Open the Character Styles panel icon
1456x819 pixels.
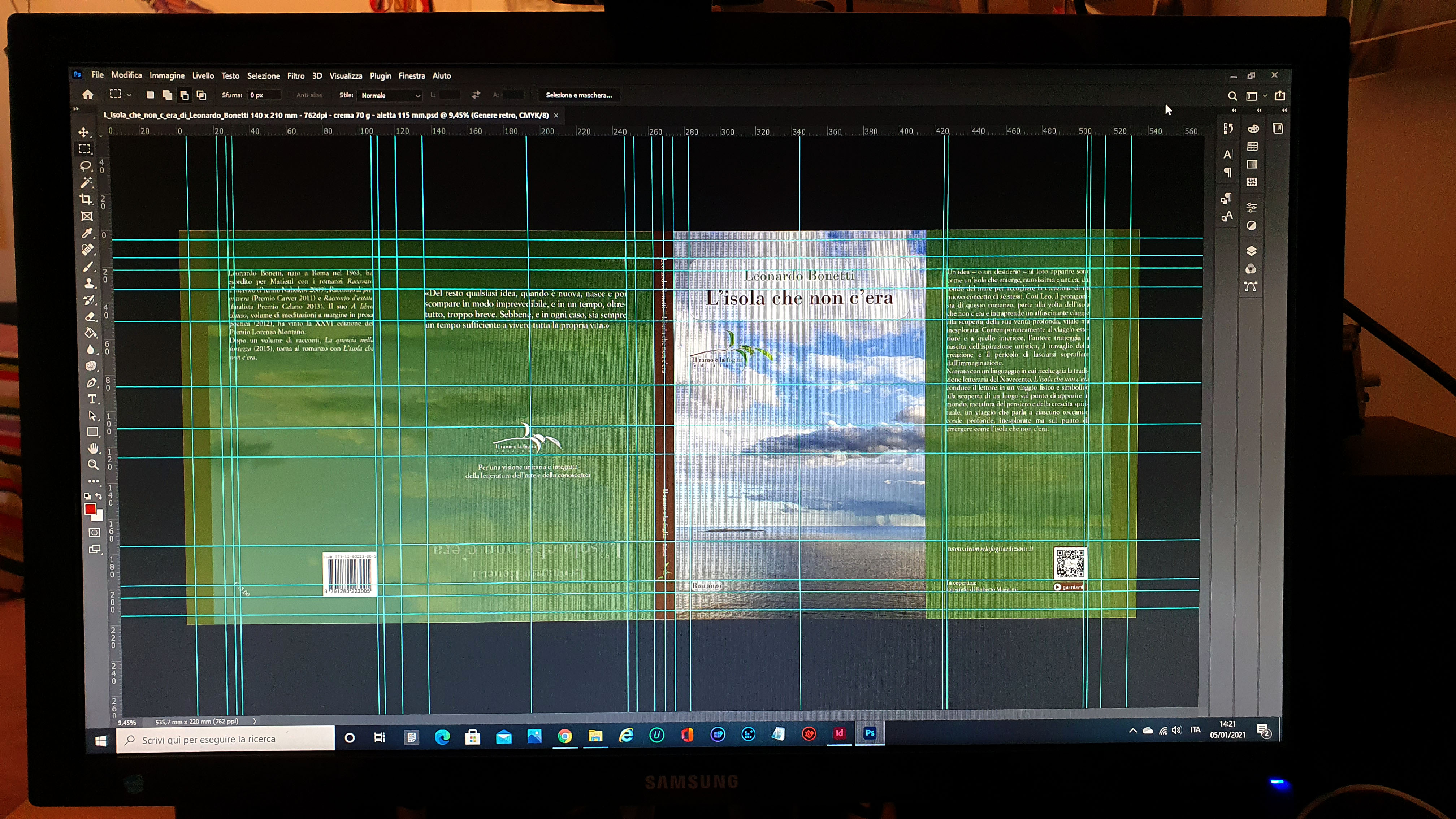tap(1227, 216)
